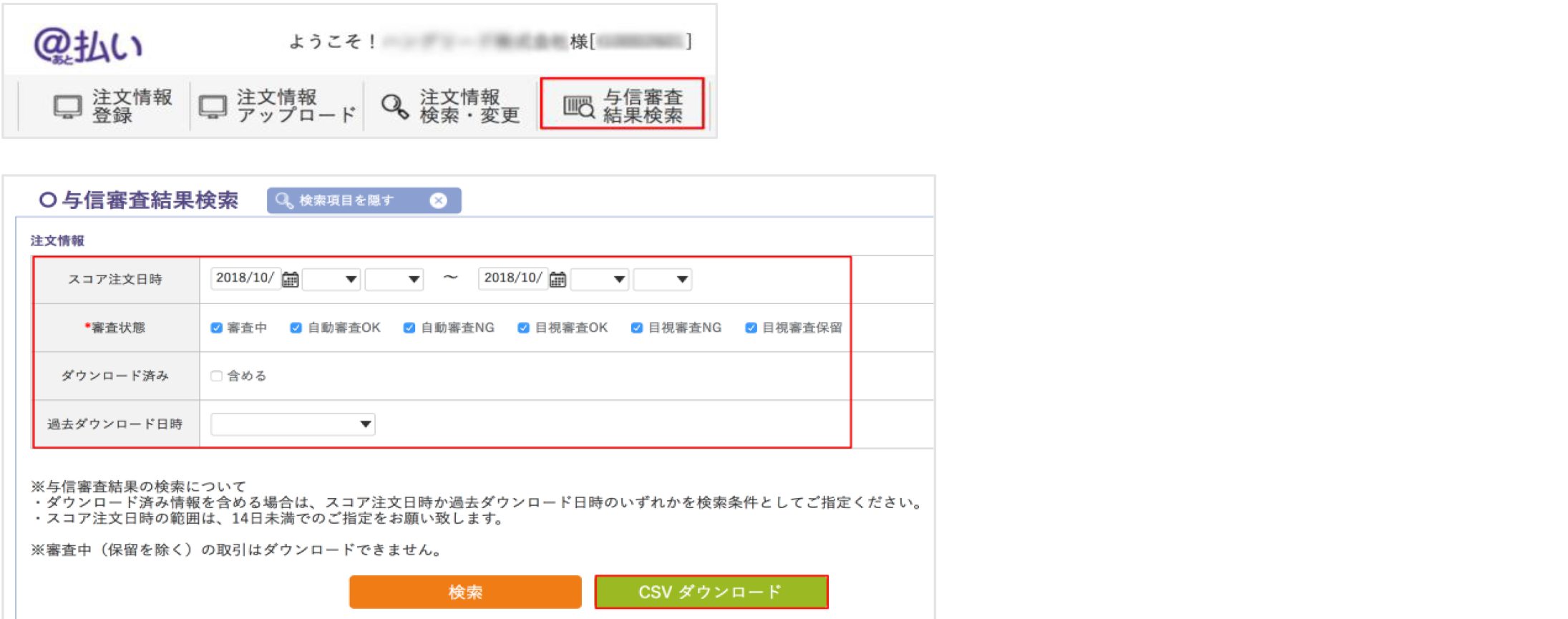The width and height of the screenshot is (1568, 619).
Task: Click the @払い logo
Action: tap(88, 46)
